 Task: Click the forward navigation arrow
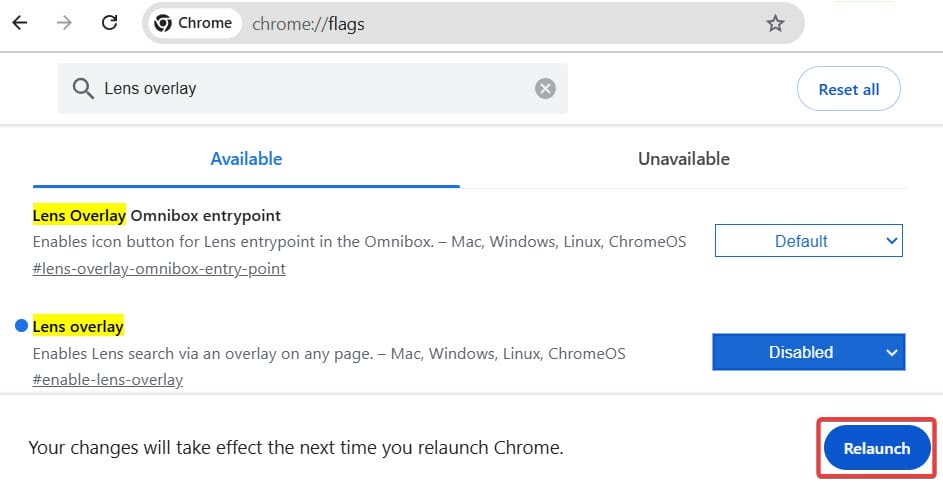(65, 24)
